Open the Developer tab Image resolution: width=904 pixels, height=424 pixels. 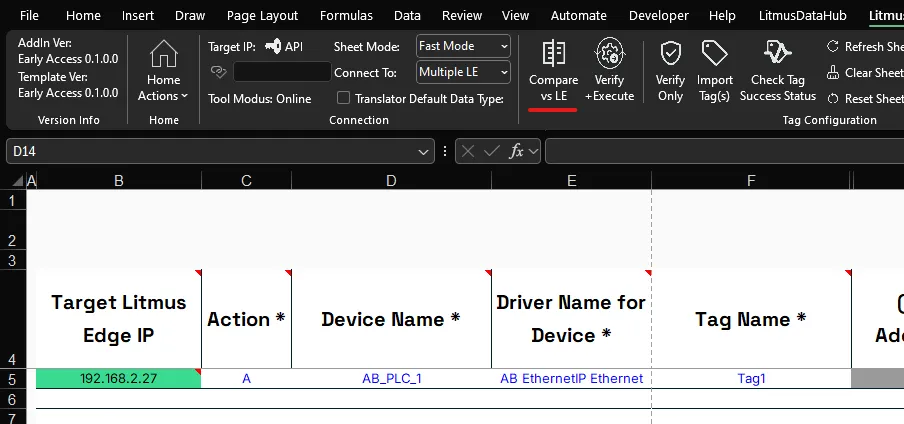659,16
